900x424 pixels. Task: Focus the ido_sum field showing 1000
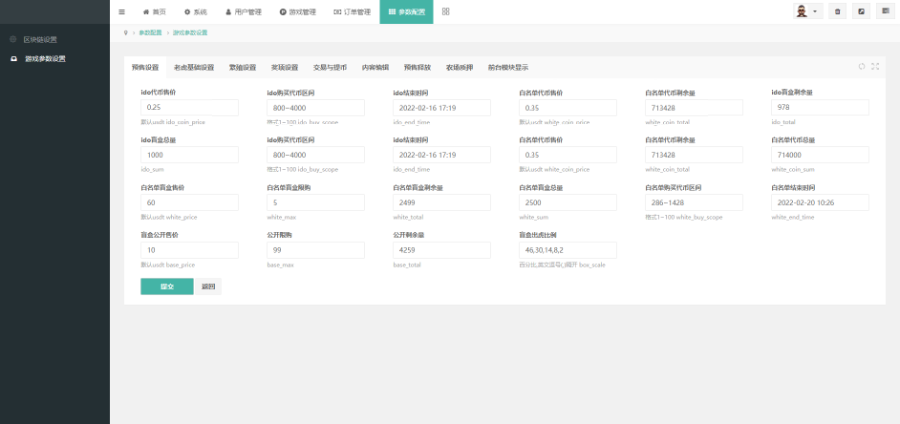[x=189, y=155]
